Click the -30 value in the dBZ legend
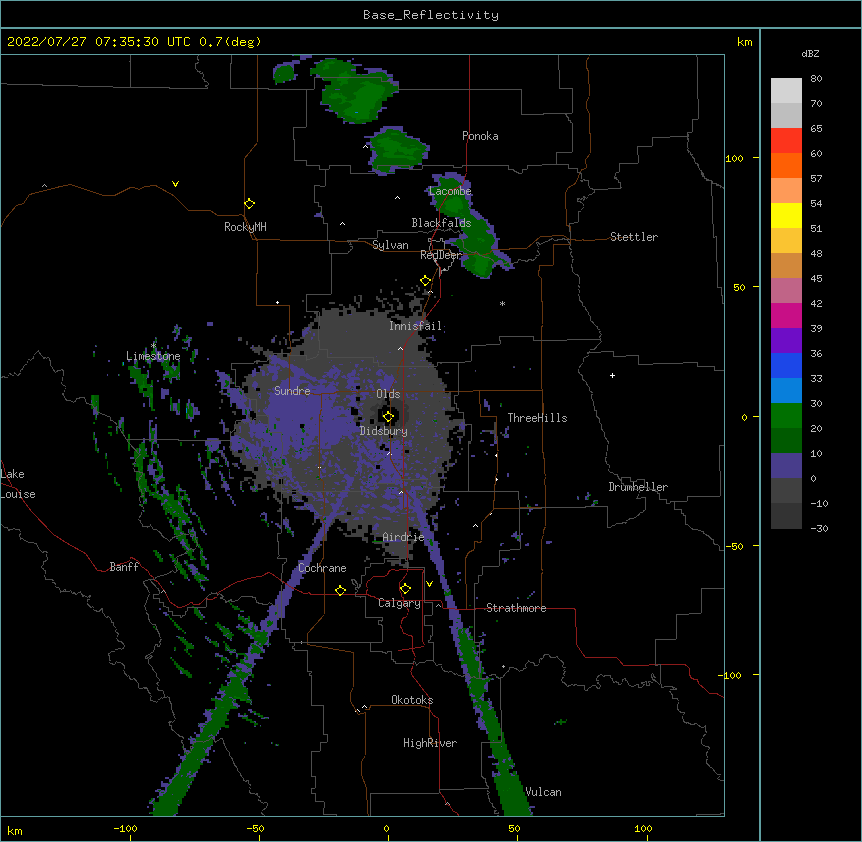Viewport: 862px width, 842px height. (x=819, y=528)
